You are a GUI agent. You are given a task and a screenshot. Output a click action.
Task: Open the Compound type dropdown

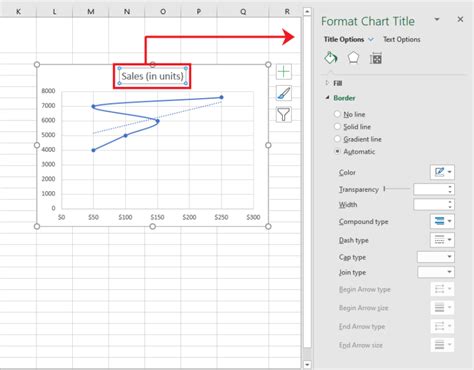[x=442, y=221]
